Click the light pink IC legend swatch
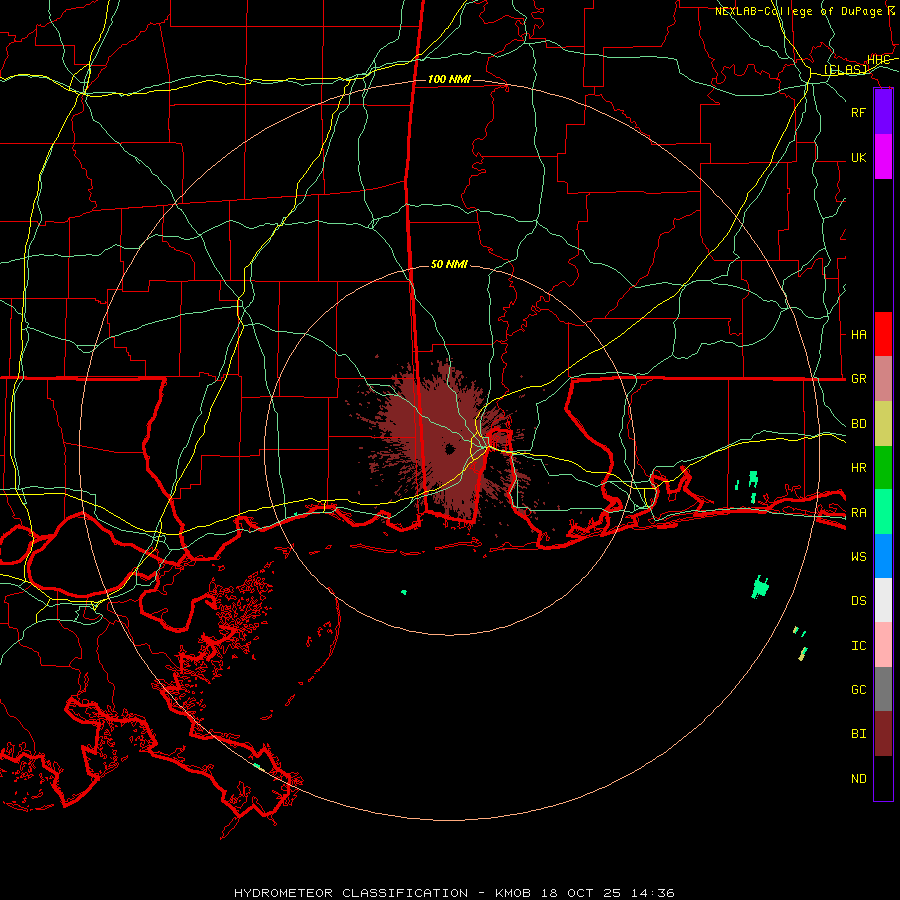The height and width of the screenshot is (900, 900). coord(883,645)
